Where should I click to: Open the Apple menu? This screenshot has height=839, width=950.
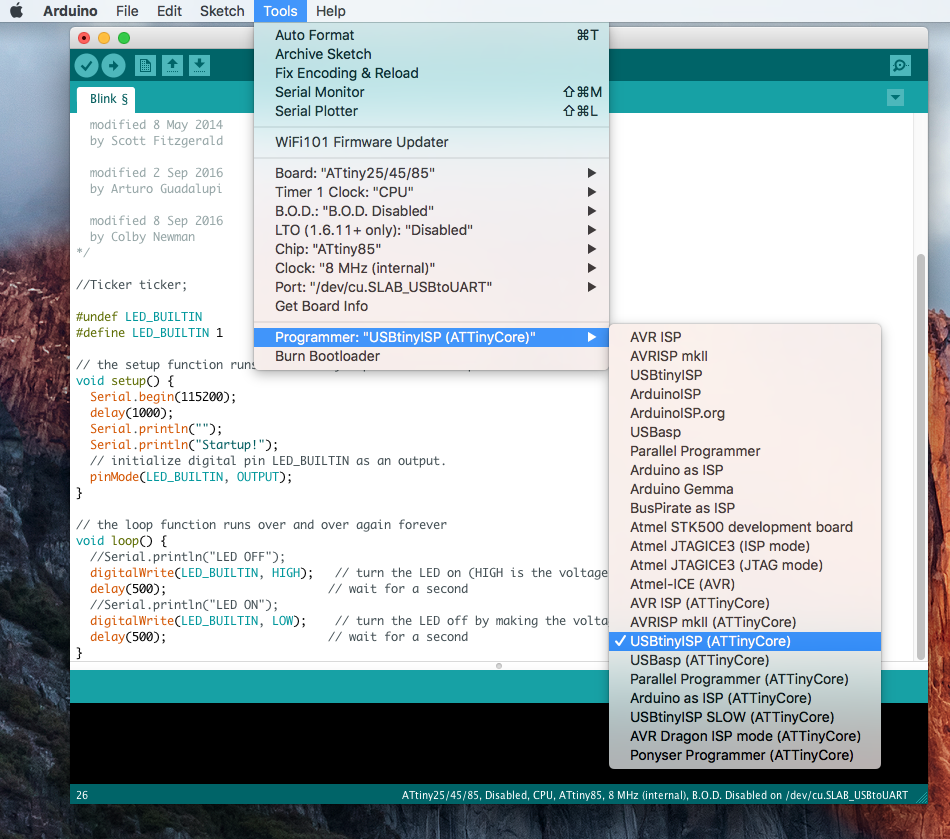16,11
